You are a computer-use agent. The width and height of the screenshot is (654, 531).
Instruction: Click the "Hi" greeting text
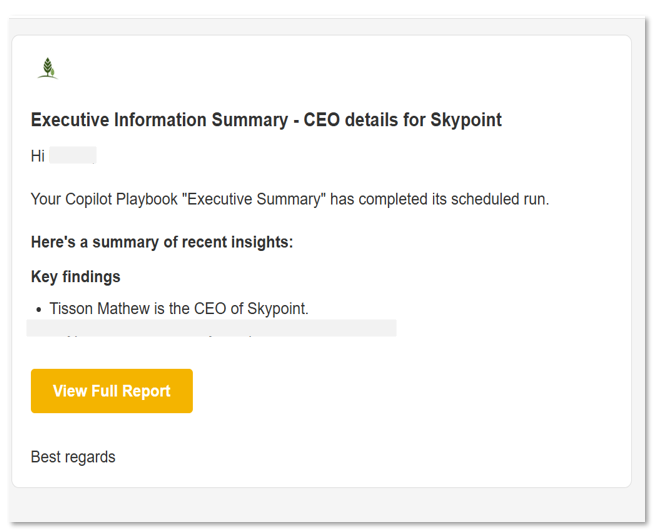[x=38, y=156]
